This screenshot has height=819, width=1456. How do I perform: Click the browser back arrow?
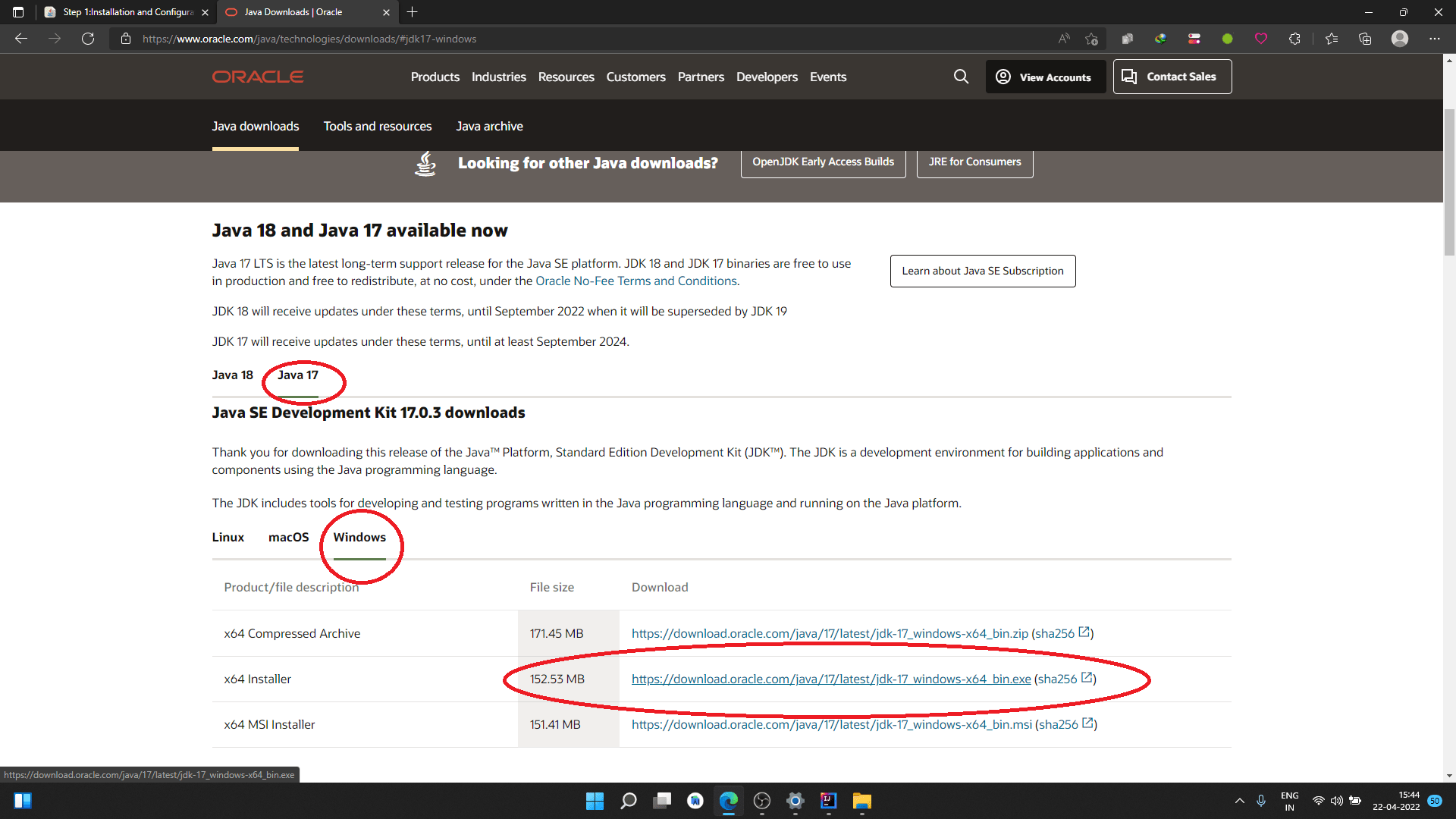click(x=21, y=39)
